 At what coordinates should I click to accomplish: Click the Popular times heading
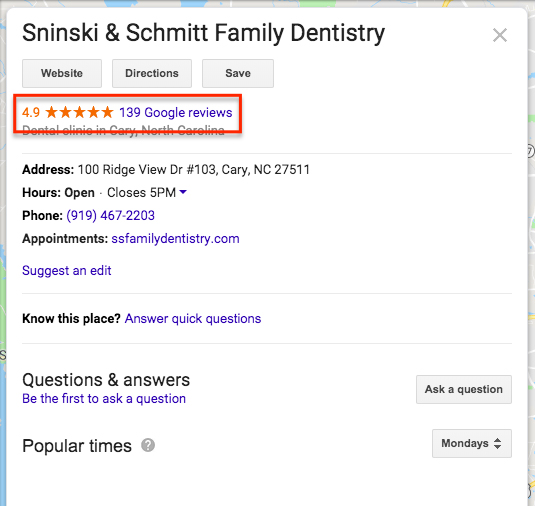point(77,446)
